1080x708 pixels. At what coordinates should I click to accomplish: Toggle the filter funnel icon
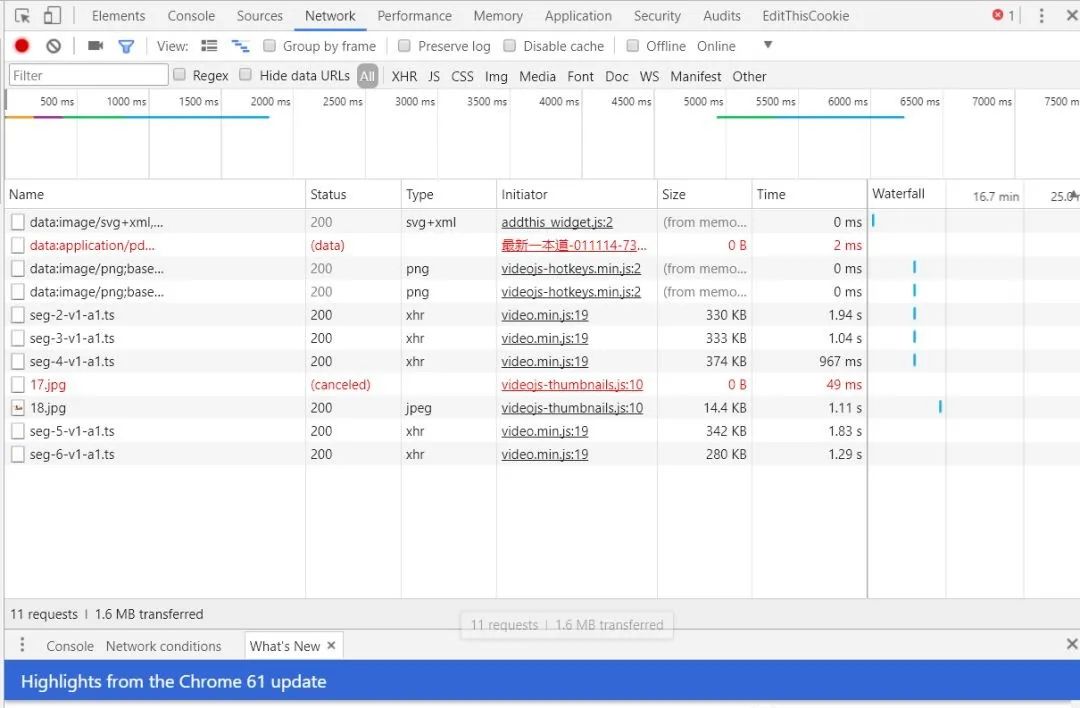(126, 46)
